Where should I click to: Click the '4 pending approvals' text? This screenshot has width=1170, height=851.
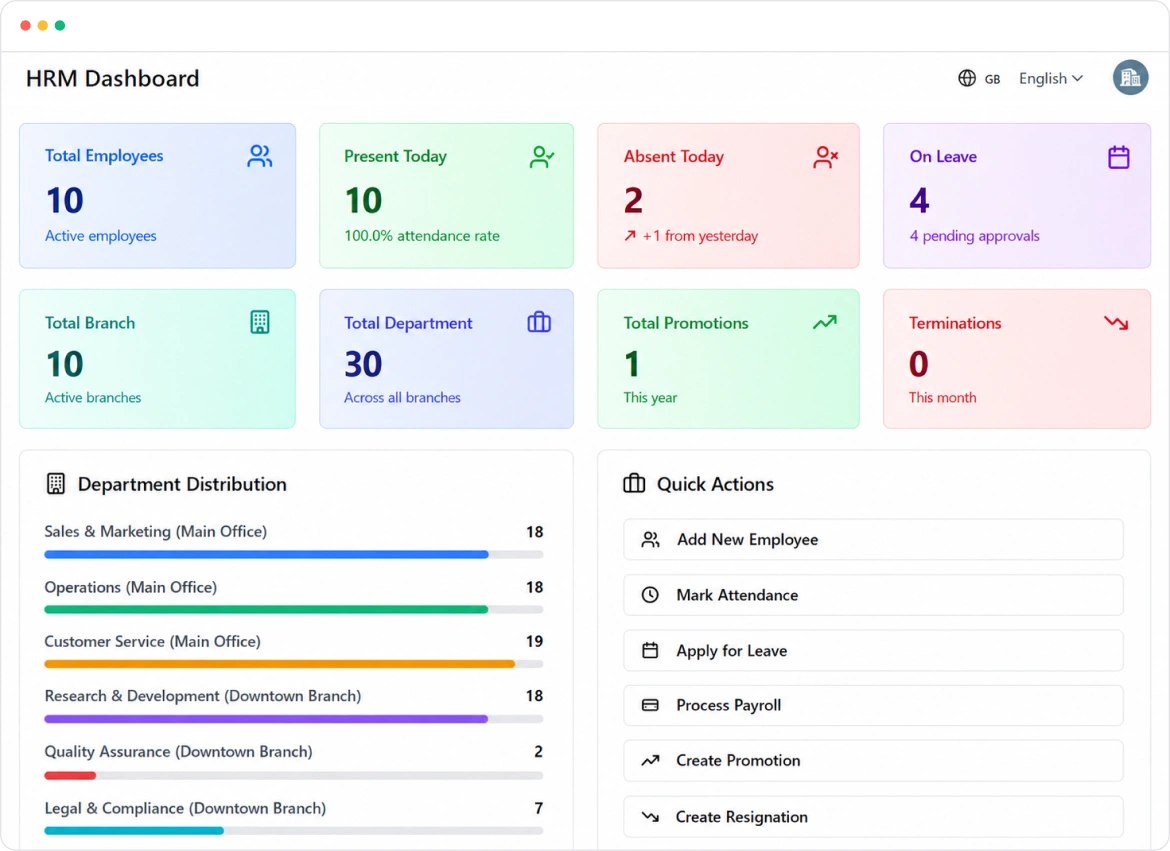tap(975, 236)
